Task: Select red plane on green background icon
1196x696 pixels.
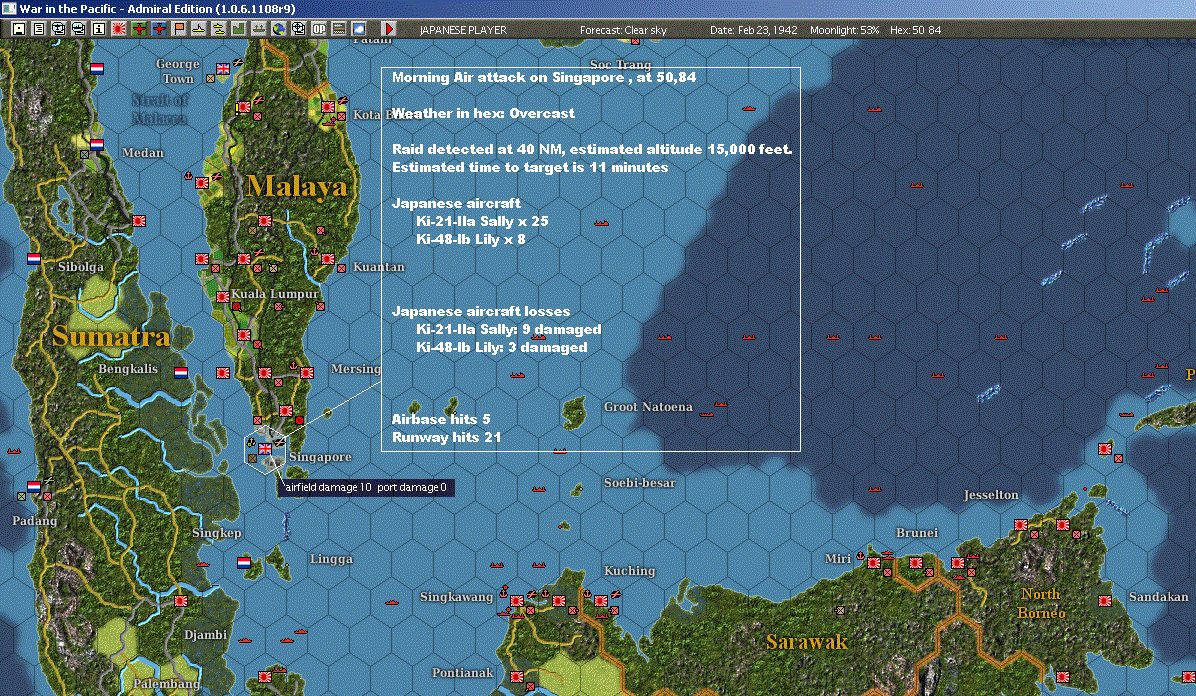Action: pos(139,29)
